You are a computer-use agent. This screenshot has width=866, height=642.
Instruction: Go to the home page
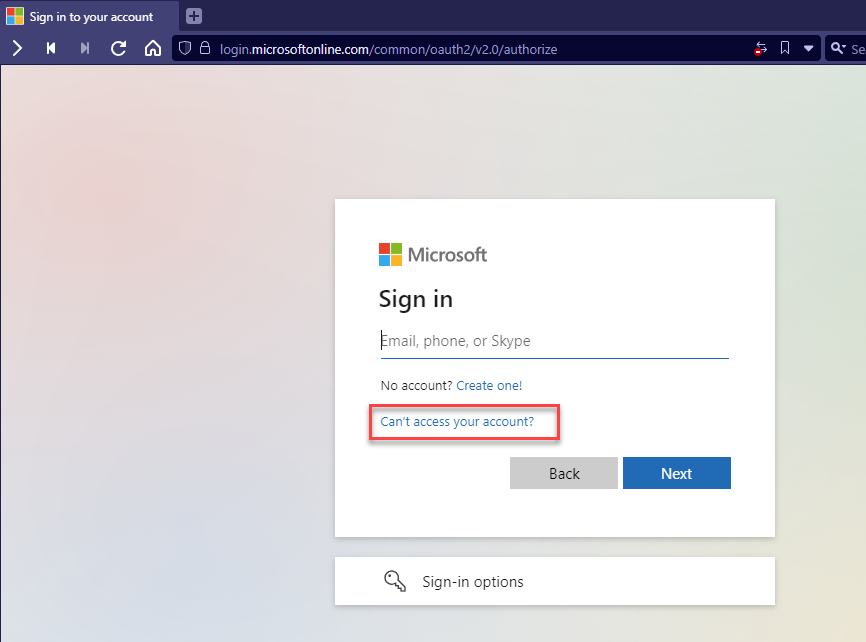pos(153,49)
